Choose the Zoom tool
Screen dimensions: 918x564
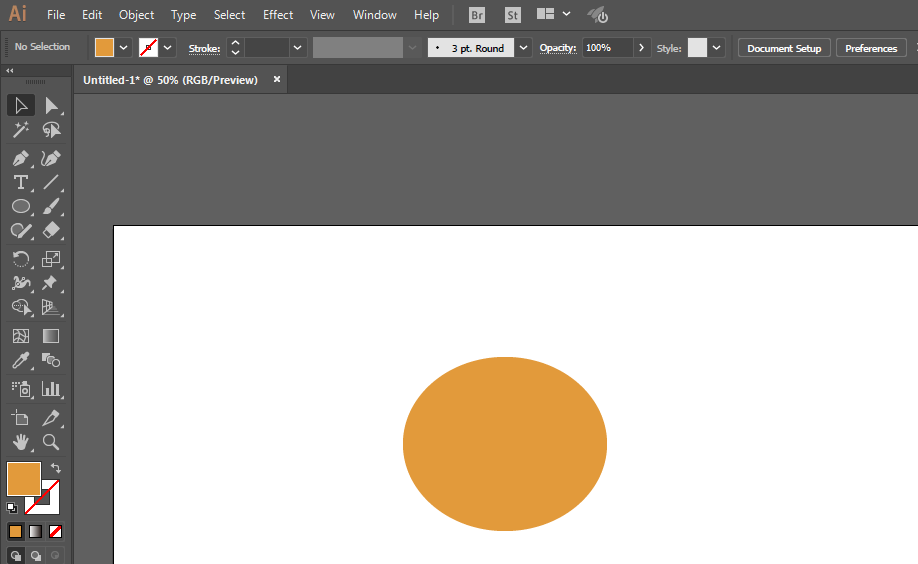[51, 441]
